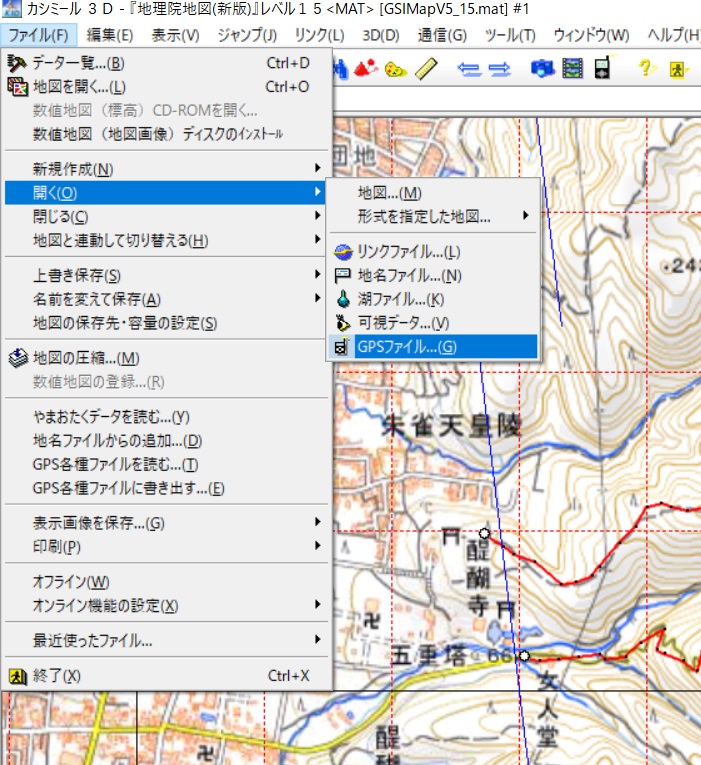
Task: Expand the 表示画像を保存...(G) submenu arrow
Action: tap(318, 522)
